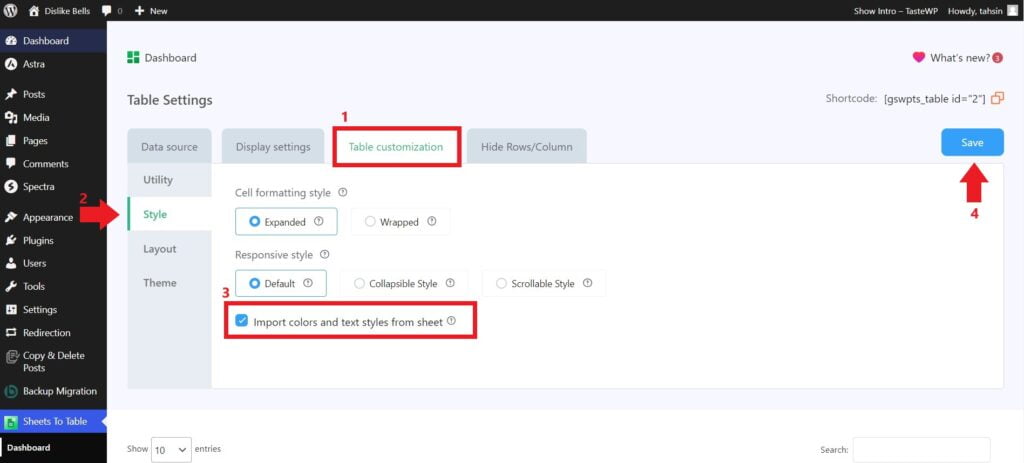Click the Pages icon in sidebar
1024x463 pixels.
(x=10, y=140)
